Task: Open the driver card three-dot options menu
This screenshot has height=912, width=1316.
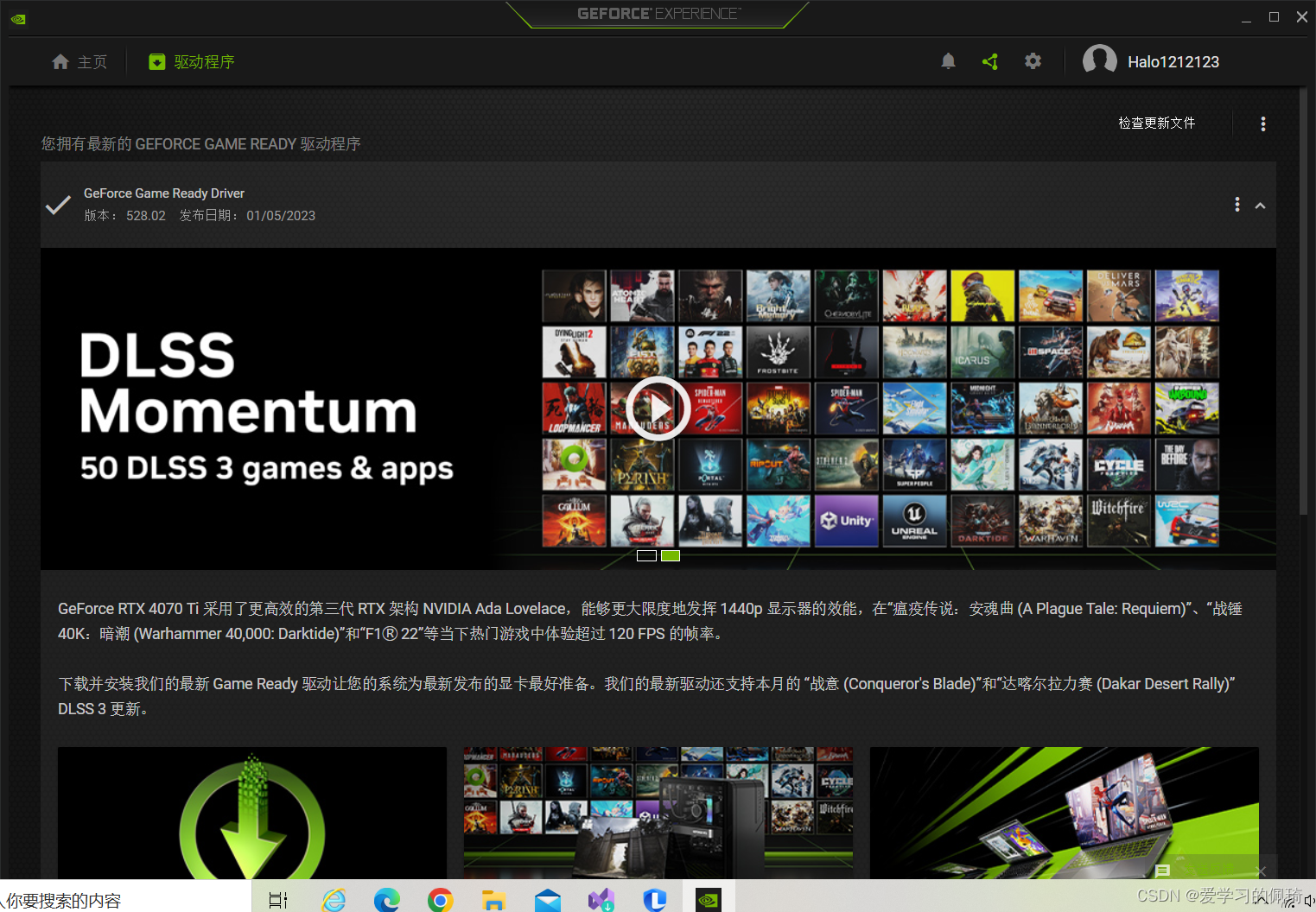Action: 1237,204
